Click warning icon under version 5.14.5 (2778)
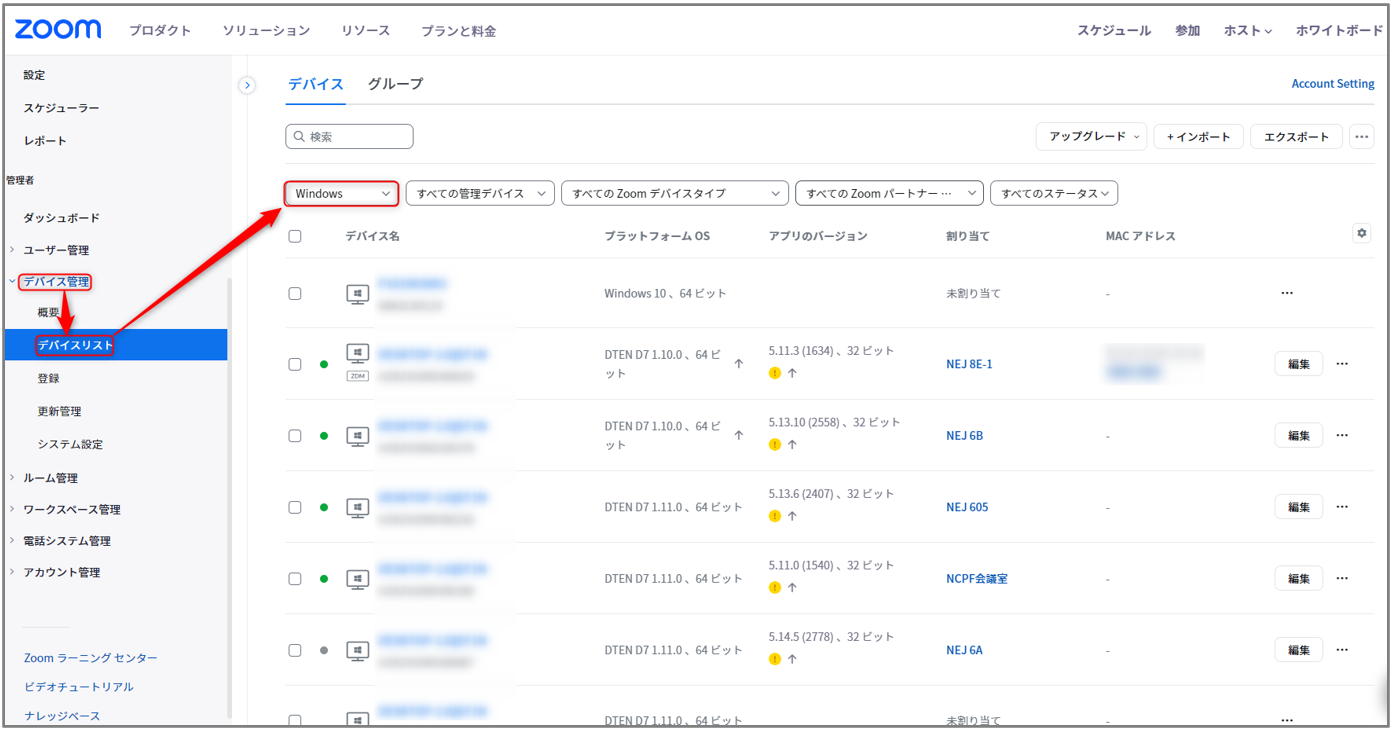The height and width of the screenshot is (735, 1398). [x=775, y=659]
